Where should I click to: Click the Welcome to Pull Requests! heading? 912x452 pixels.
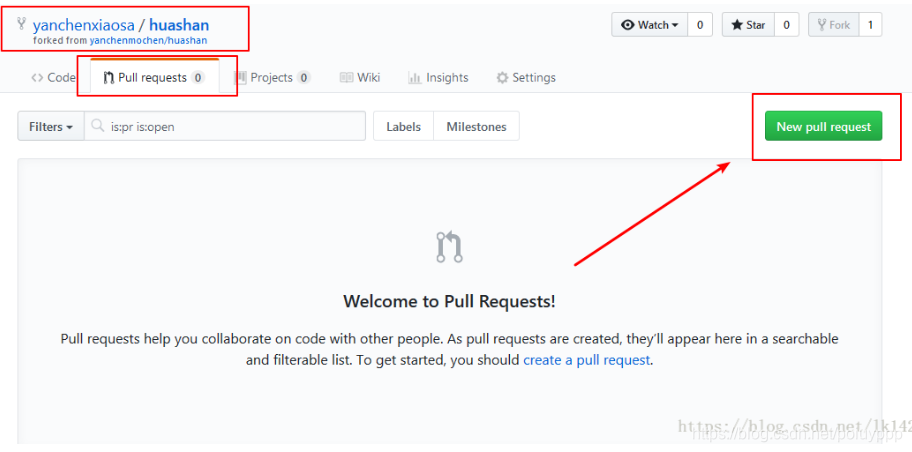click(450, 301)
